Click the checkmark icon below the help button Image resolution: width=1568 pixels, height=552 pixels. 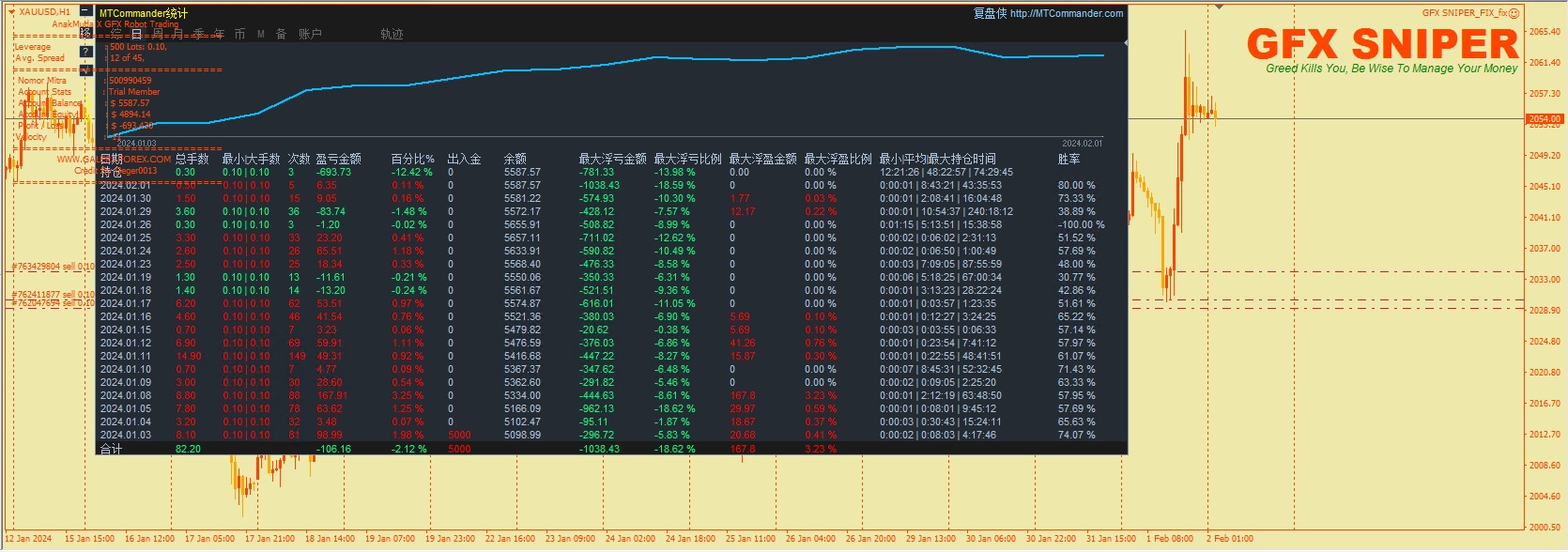point(85,70)
